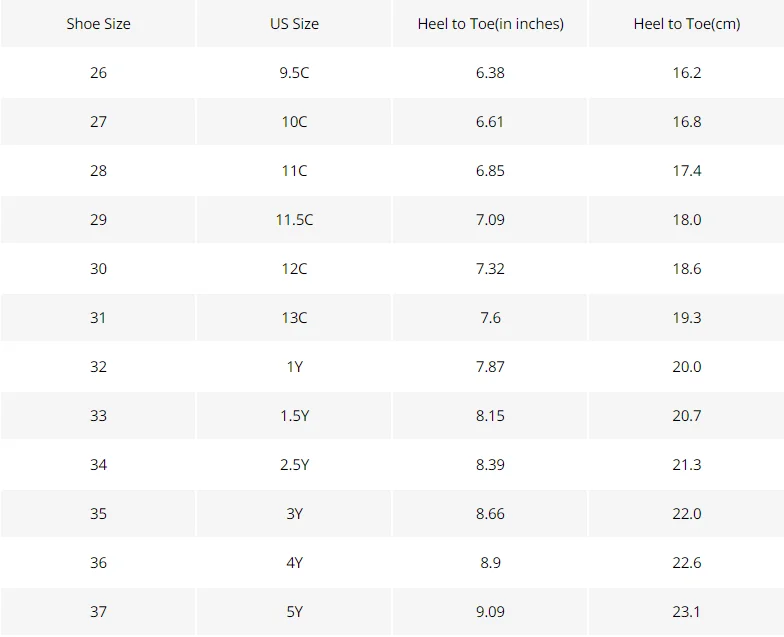
Task: Select the Heel to Toe(cm) header
Action: [x=686, y=24]
